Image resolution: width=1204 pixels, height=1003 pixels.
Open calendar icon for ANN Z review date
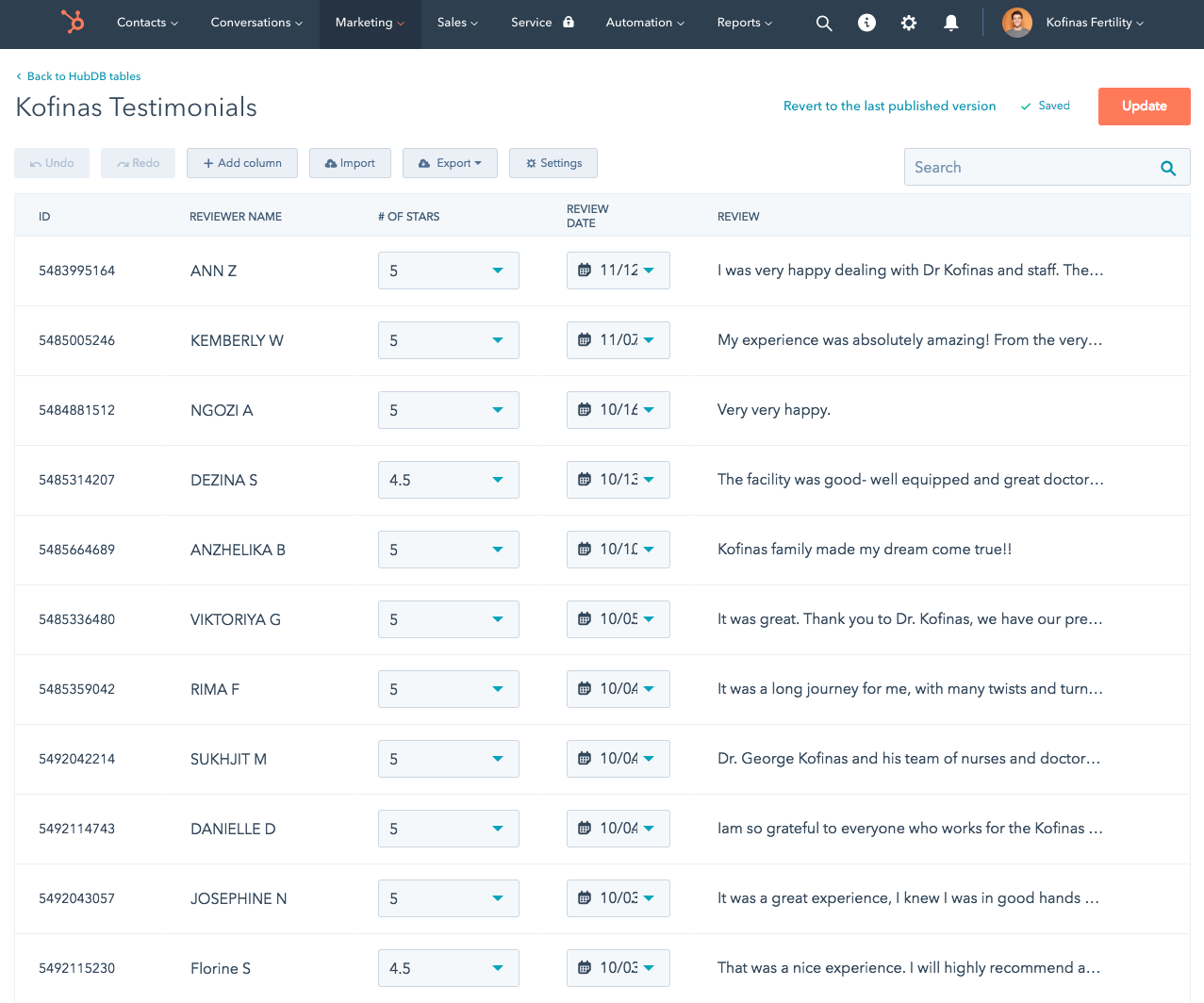point(585,271)
